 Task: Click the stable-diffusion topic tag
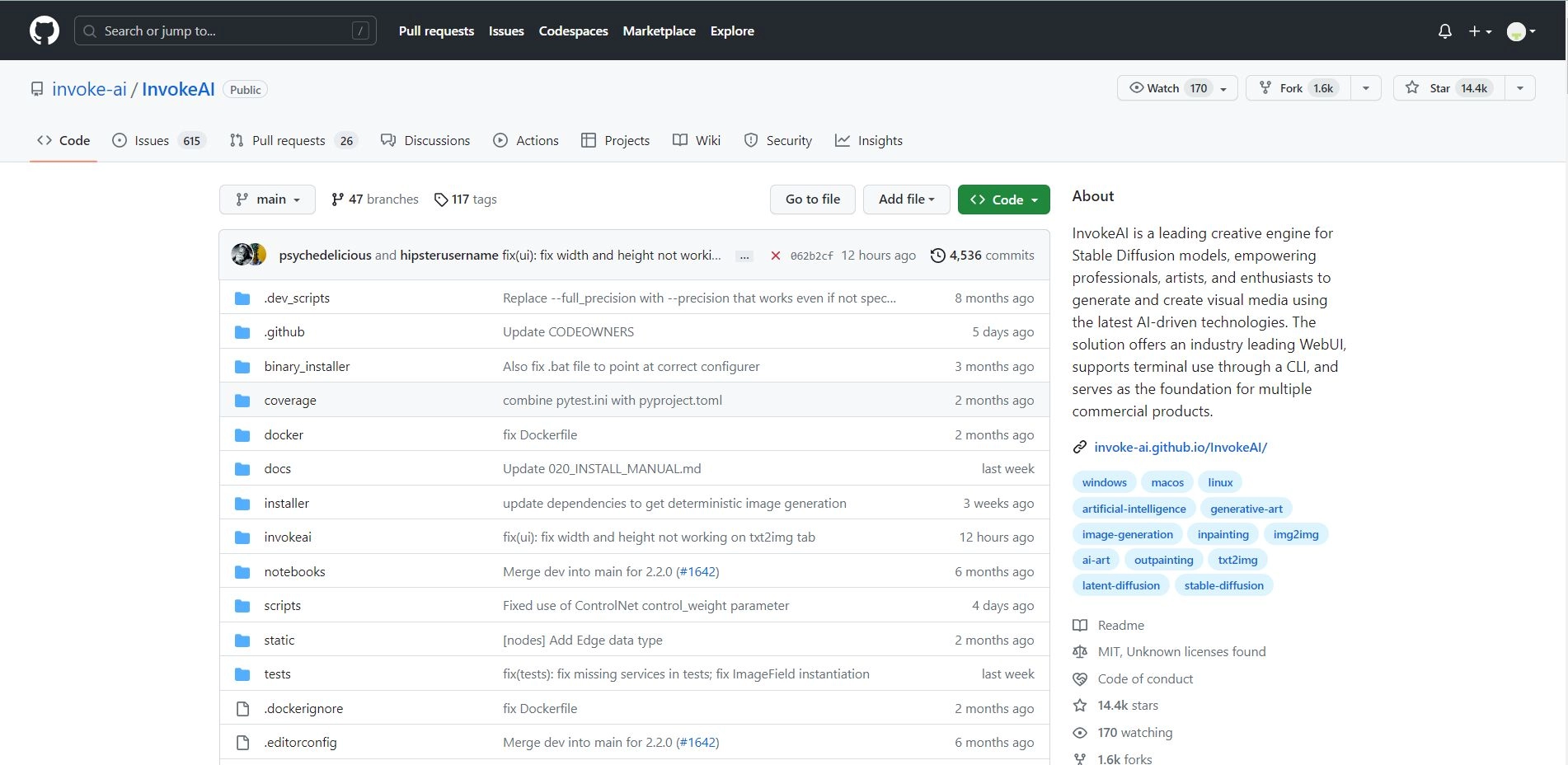(x=1223, y=585)
